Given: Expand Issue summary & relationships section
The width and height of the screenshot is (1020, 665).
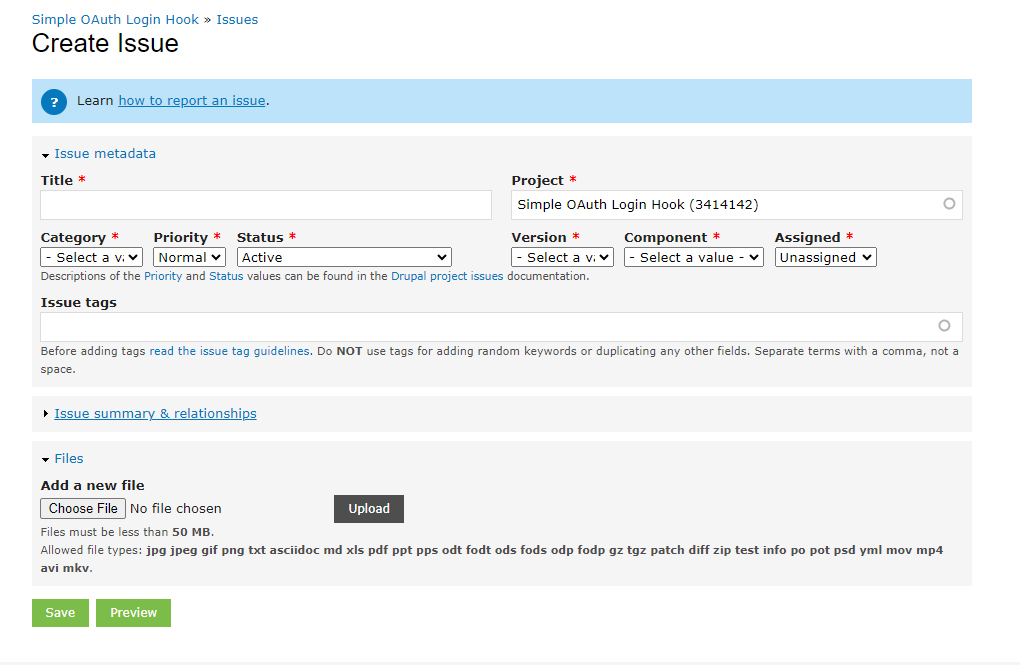Looking at the screenshot, I should click(155, 414).
